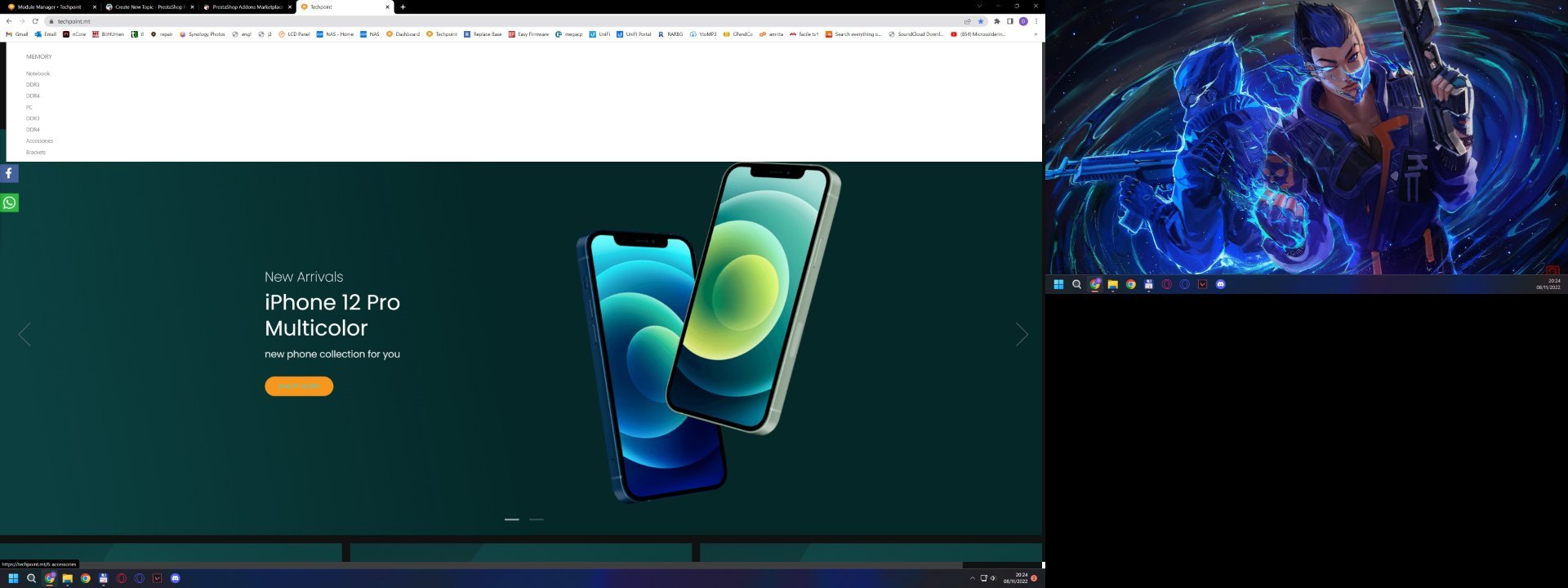Open the LCD Panel bookmark
Image resolution: width=1568 pixels, height=588 pixels.
[x=294, y=34]
